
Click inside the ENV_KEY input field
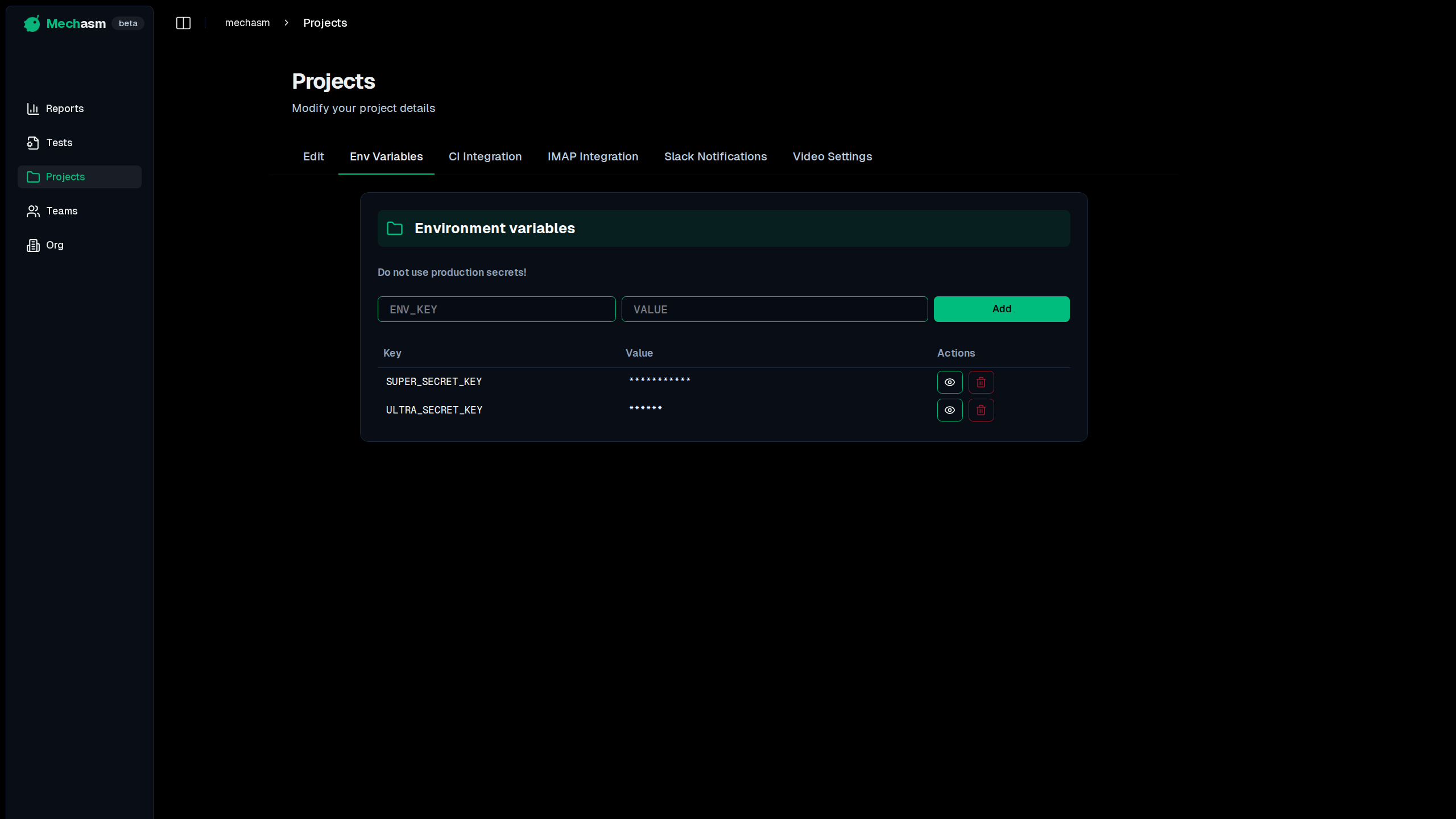point(496,309)
